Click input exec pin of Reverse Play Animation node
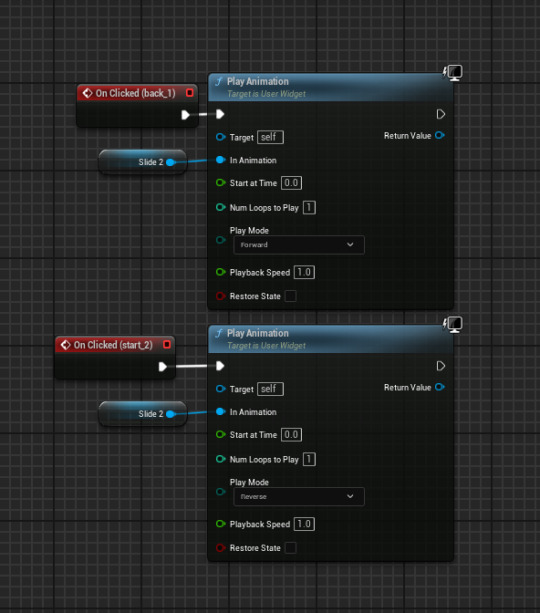 pos(220,366)
